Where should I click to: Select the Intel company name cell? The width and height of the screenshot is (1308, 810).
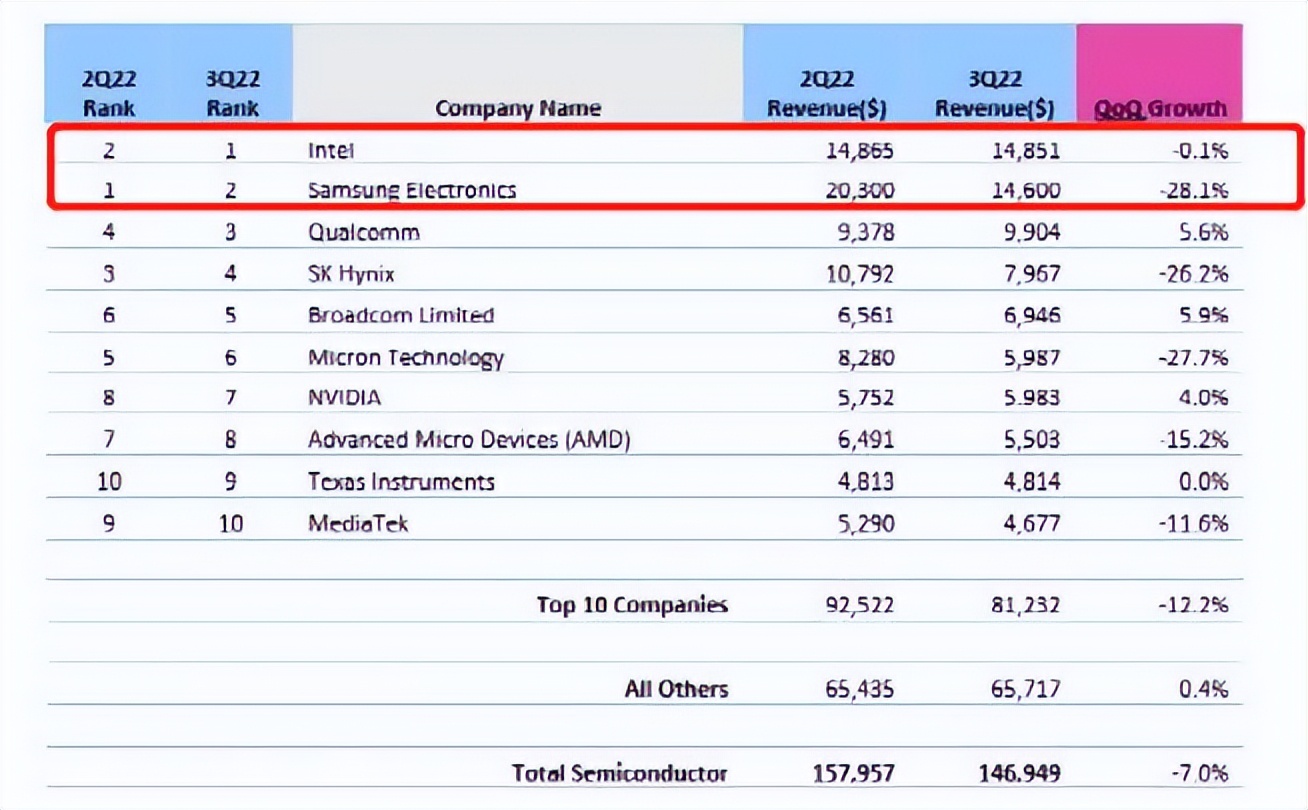[x=332, y=151]
